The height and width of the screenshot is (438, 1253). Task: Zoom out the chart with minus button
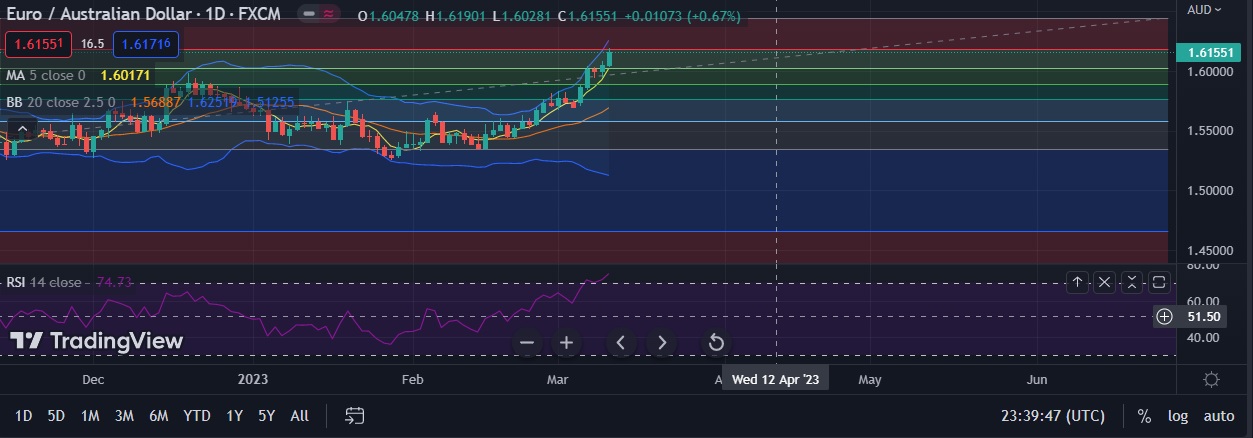pos(527,343)
